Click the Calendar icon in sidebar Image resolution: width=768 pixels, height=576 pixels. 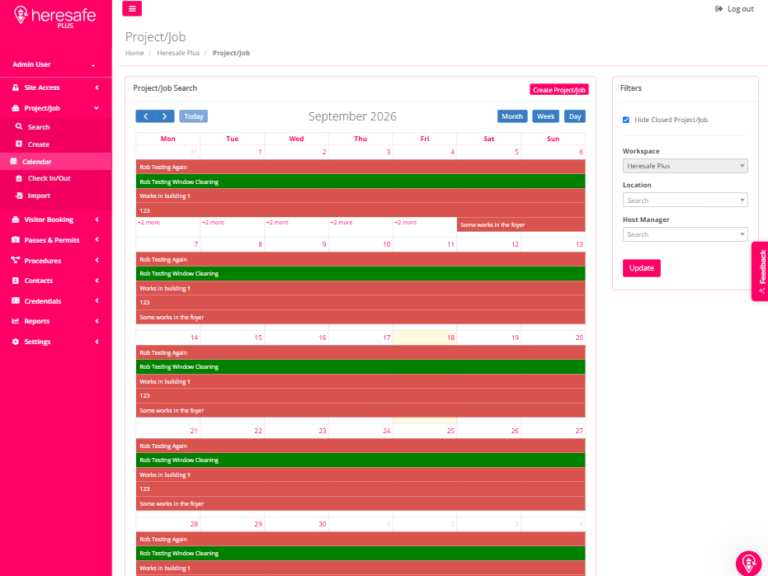tap(14, 161)
